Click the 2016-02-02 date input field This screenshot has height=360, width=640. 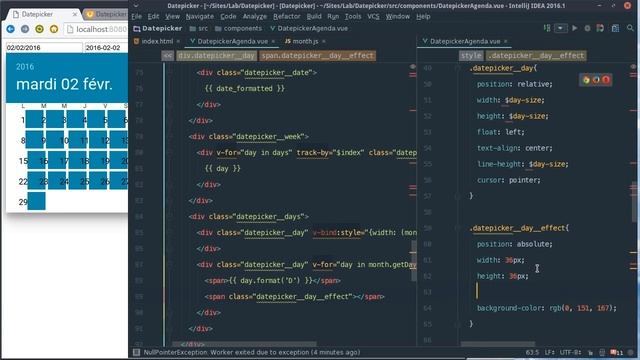106,48
